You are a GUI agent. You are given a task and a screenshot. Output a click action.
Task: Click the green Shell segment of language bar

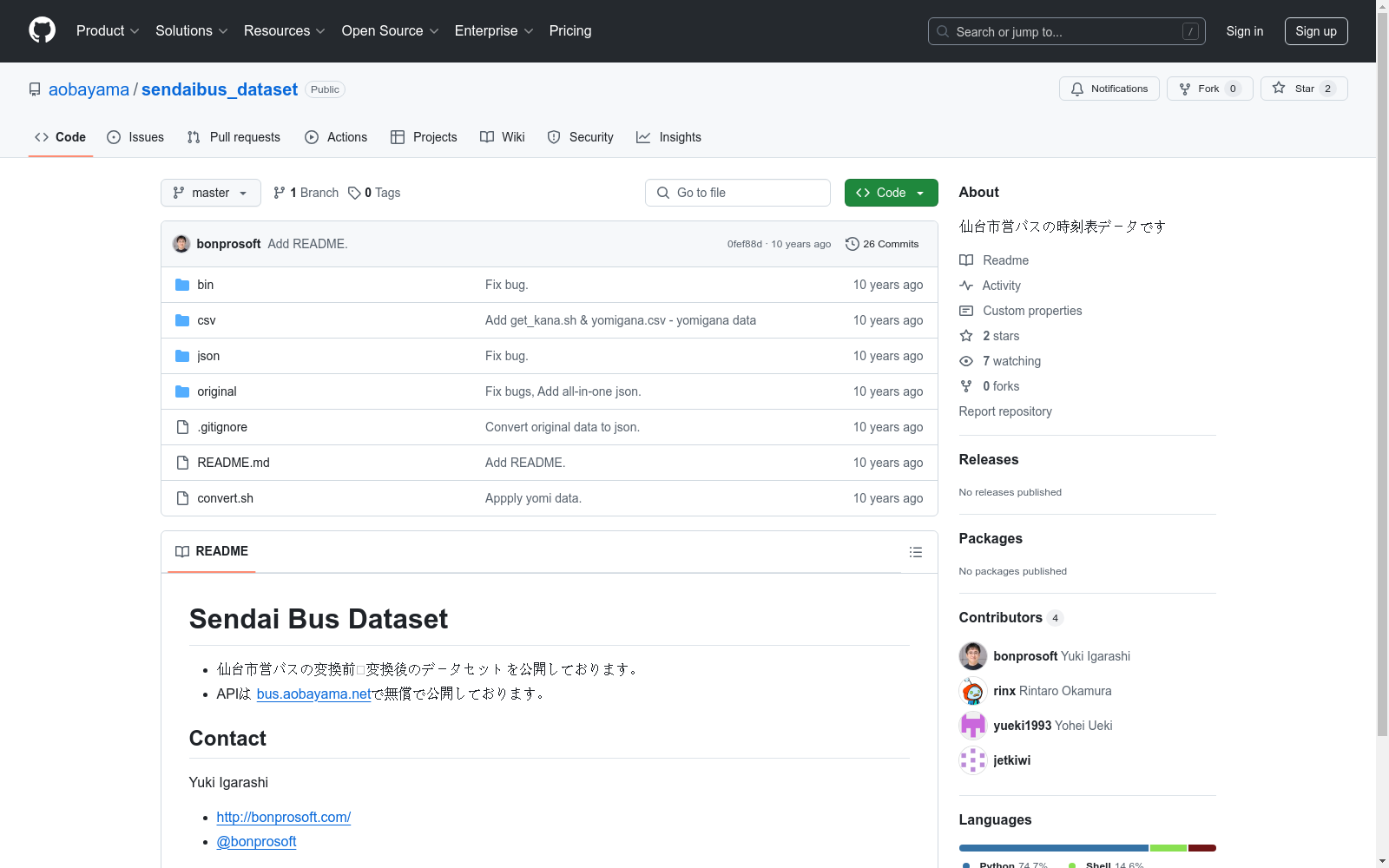pos(1168,848)
